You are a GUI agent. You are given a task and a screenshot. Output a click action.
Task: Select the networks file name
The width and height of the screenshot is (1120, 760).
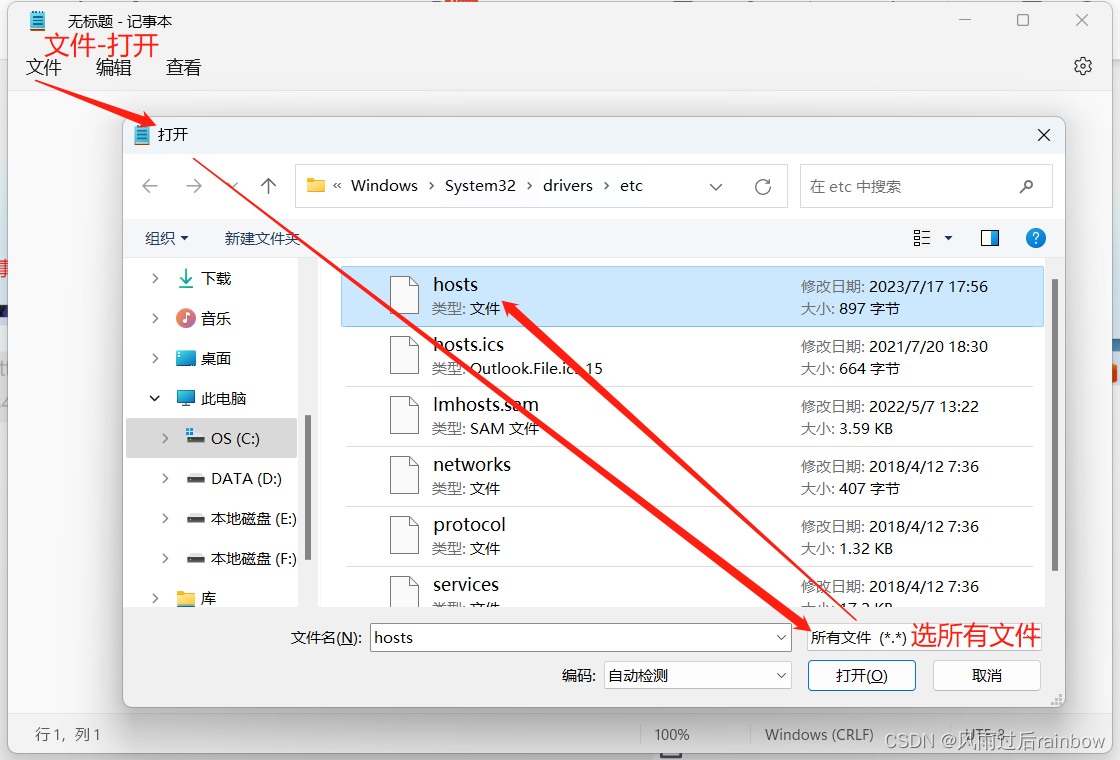tap(471, 464)
